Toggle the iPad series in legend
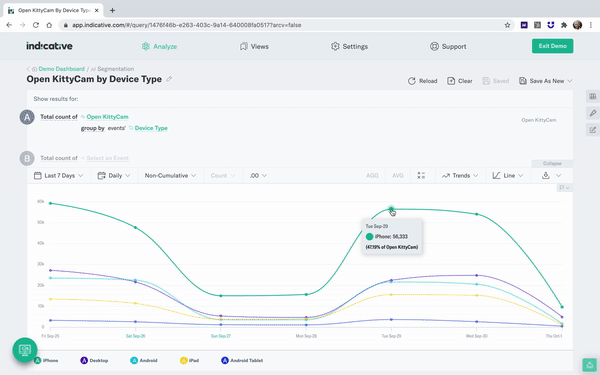 coord(189,360)
